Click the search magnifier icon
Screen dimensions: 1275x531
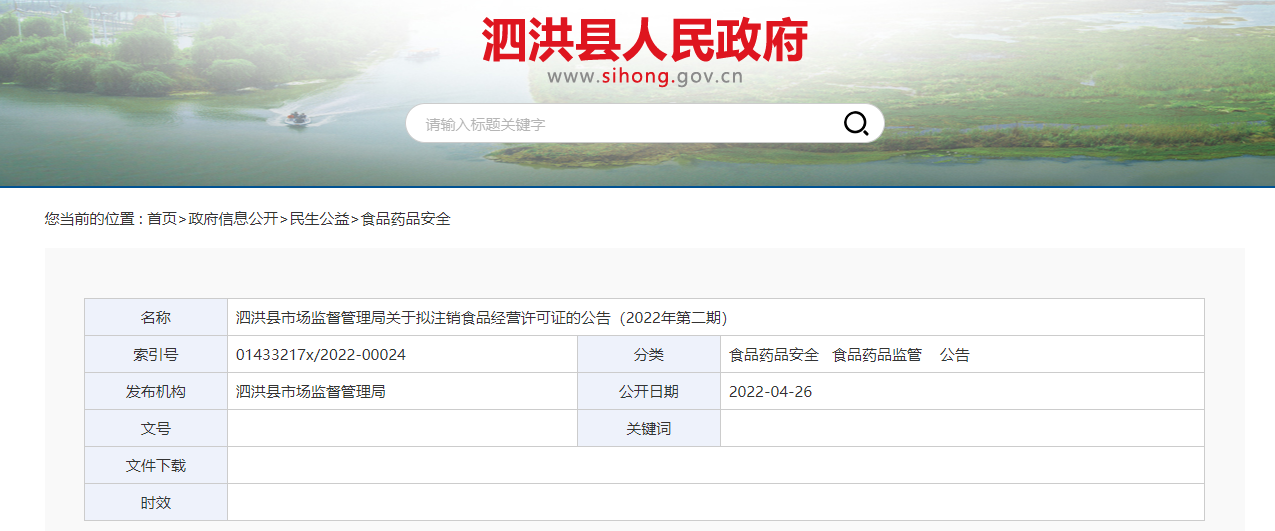click(x=856, y=124)
